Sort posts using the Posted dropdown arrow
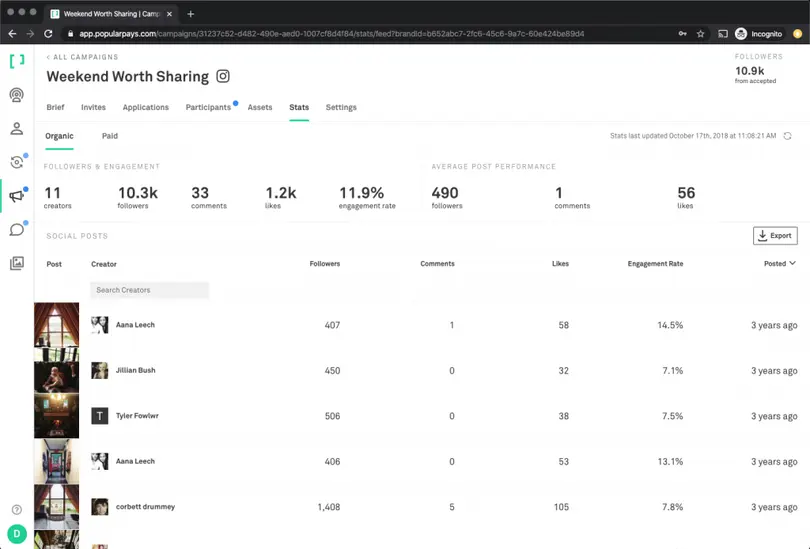Screen dimensions: 810x549 (x=793, y=264)
